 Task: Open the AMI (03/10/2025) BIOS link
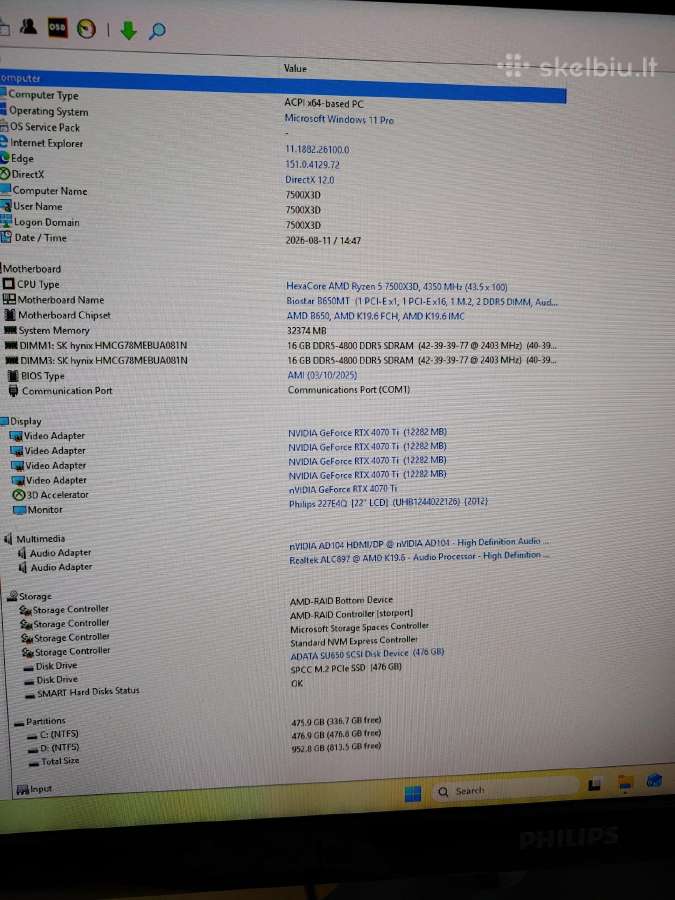(322, 375)
